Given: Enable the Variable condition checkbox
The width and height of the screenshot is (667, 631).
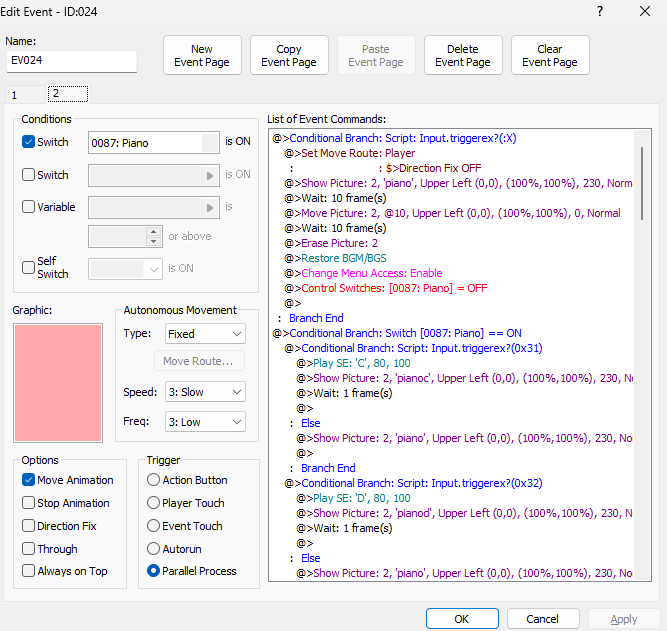Looking at the screenshot, I should pos(29,207).
